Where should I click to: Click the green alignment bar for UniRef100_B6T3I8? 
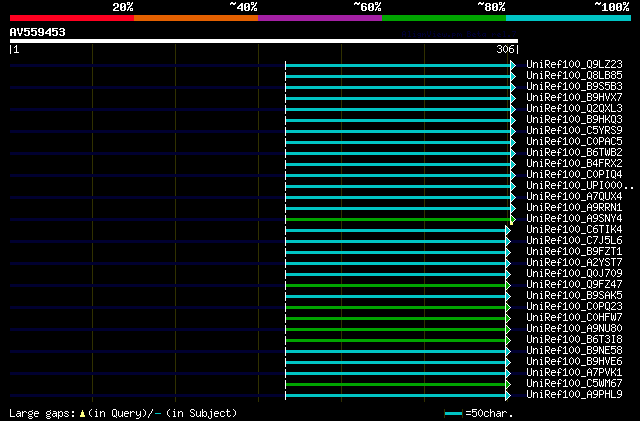396,341
